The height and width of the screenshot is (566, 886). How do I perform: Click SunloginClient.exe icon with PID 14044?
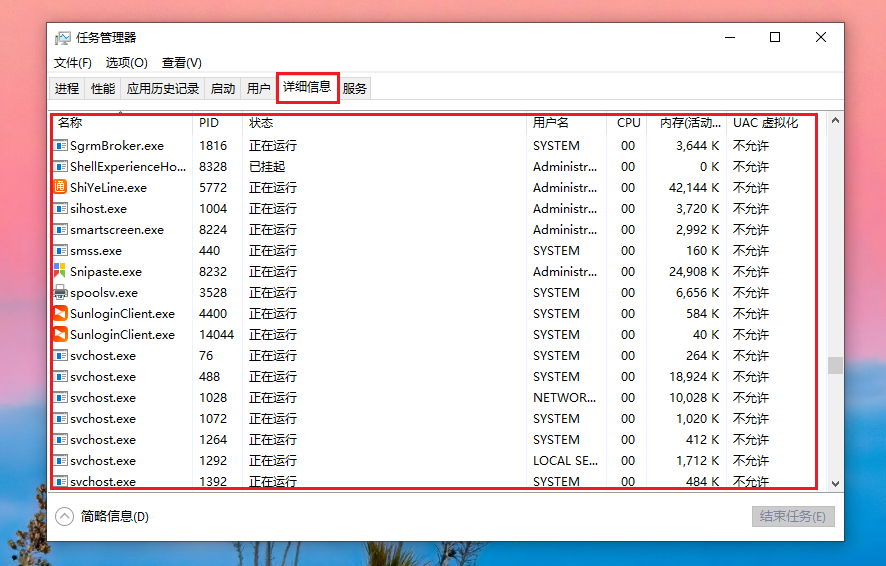(x=60, y=334)
